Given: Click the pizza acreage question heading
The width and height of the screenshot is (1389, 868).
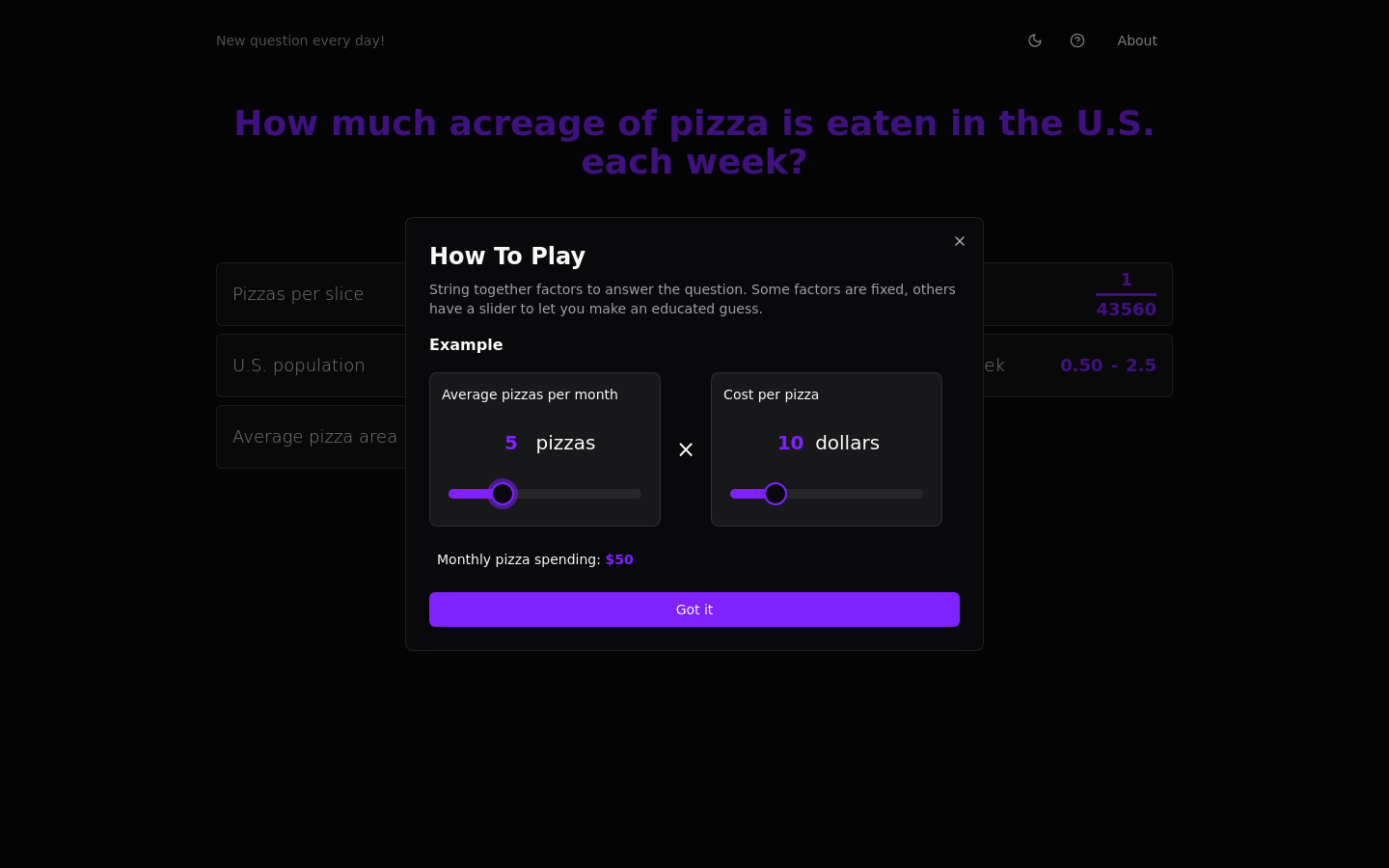Looking at the screenshot, I should (694, 142).
